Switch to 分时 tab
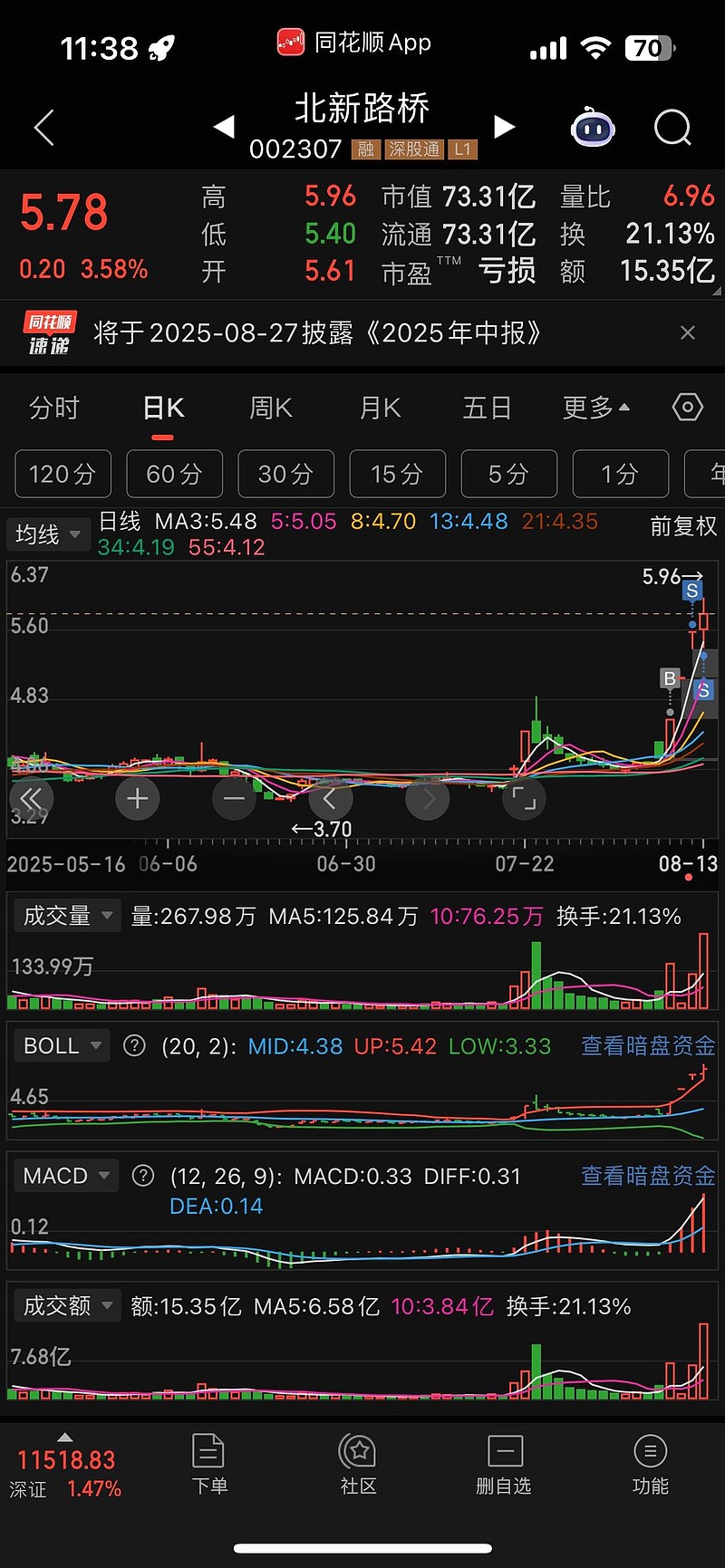The image size is (725, 1568). coord(54,409)
